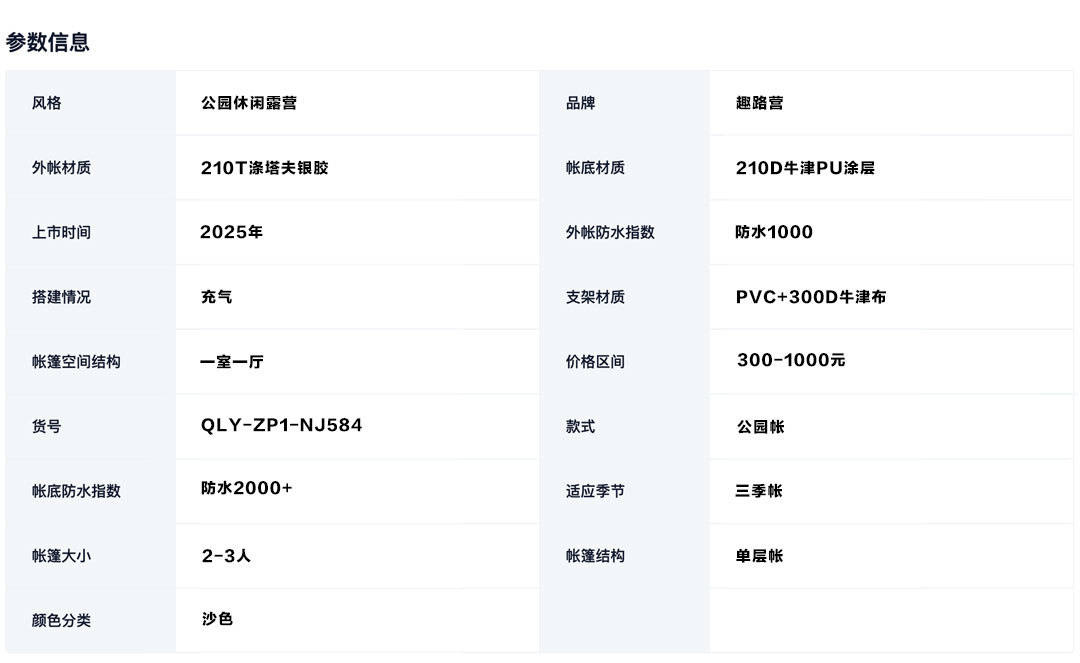Click the brand value 趣路营
Viewport: 1080px width, 663px height.
pos(759,103)
